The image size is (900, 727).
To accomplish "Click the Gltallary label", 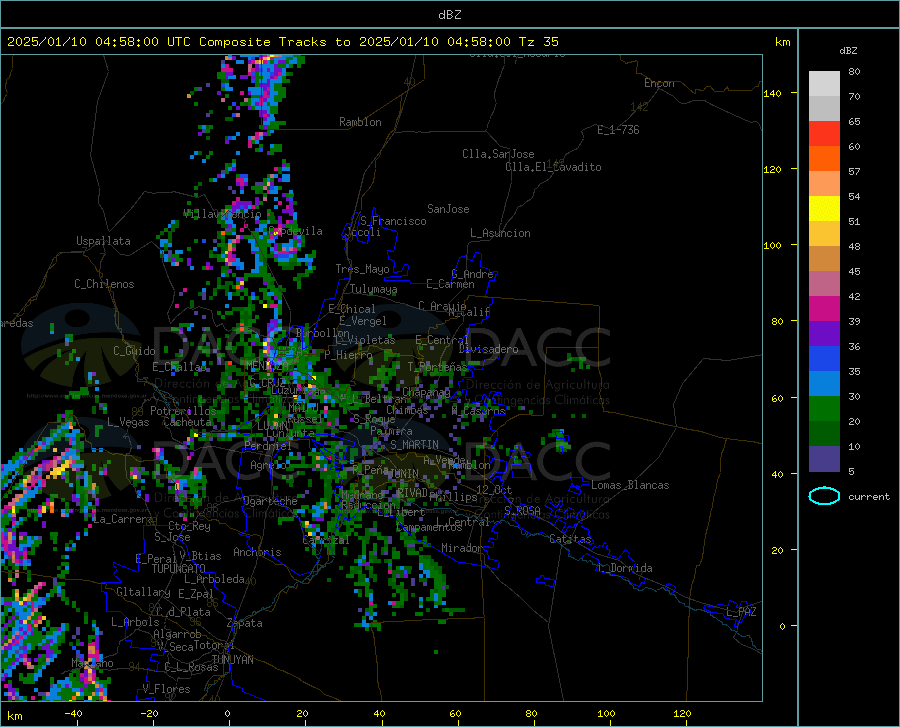I will point(143,592).
